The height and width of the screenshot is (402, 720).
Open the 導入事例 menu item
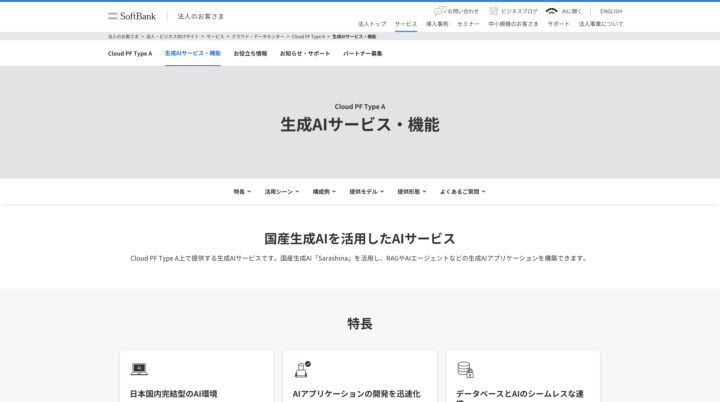(437, 24)
